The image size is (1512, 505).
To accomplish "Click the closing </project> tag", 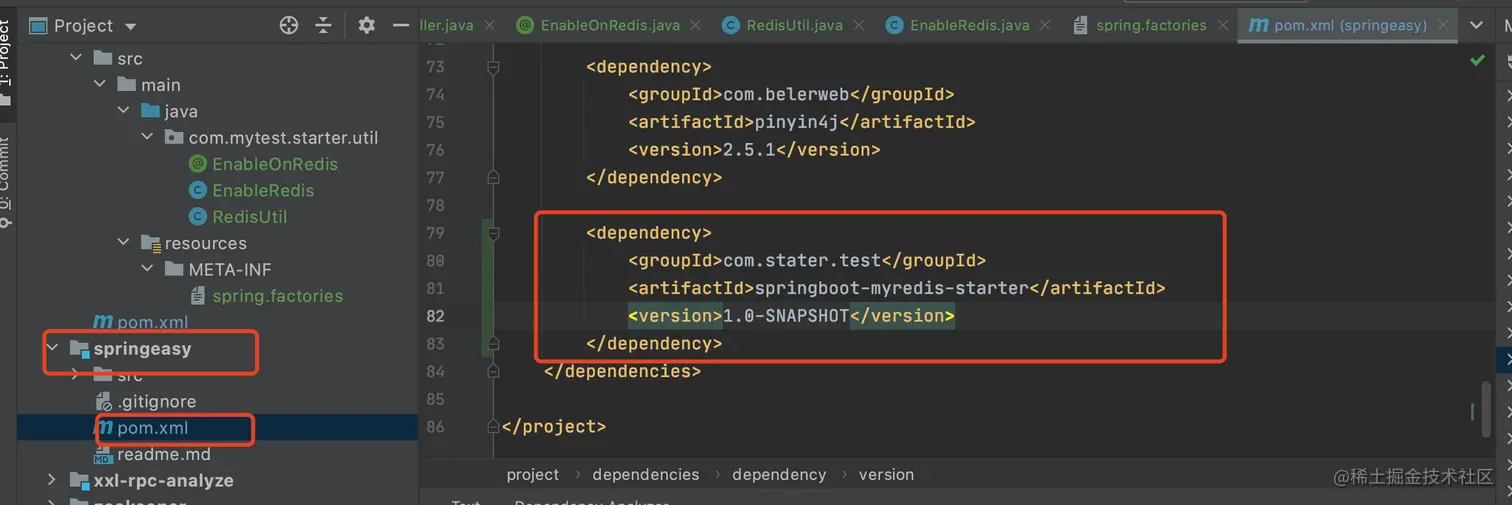I will (554, 426).
